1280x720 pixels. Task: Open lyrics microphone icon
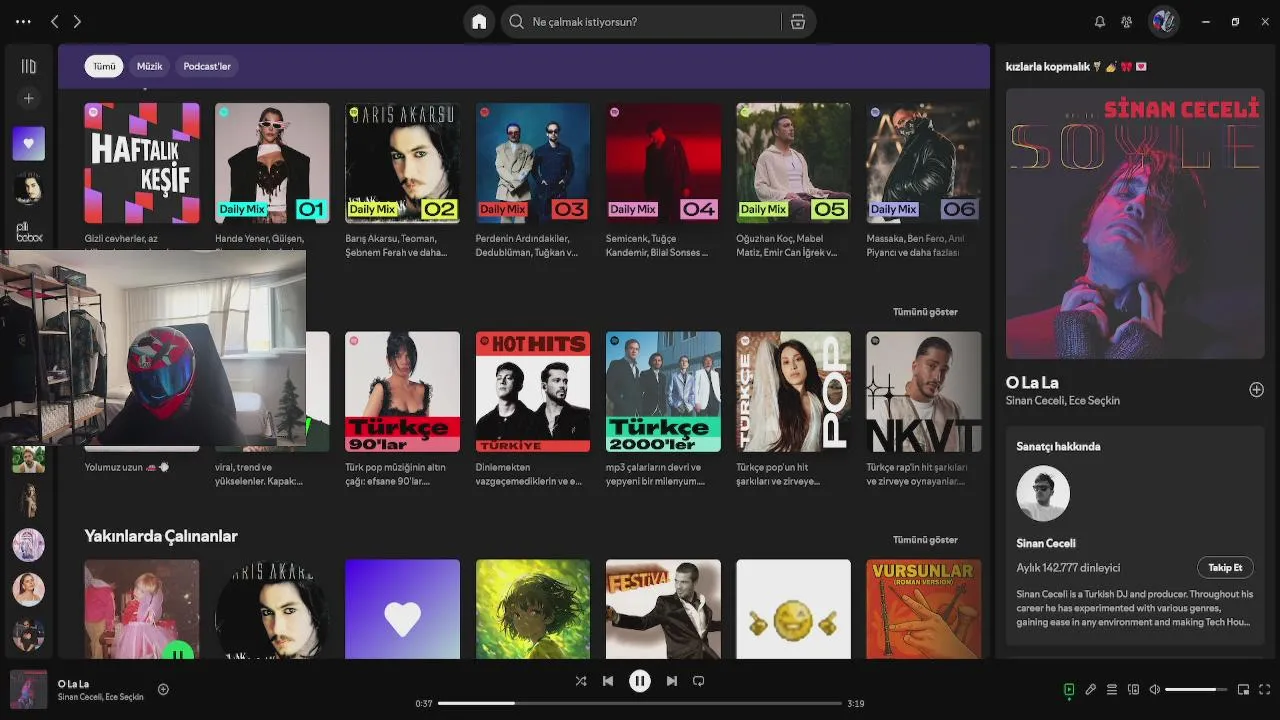click(x=1091, y=690)
